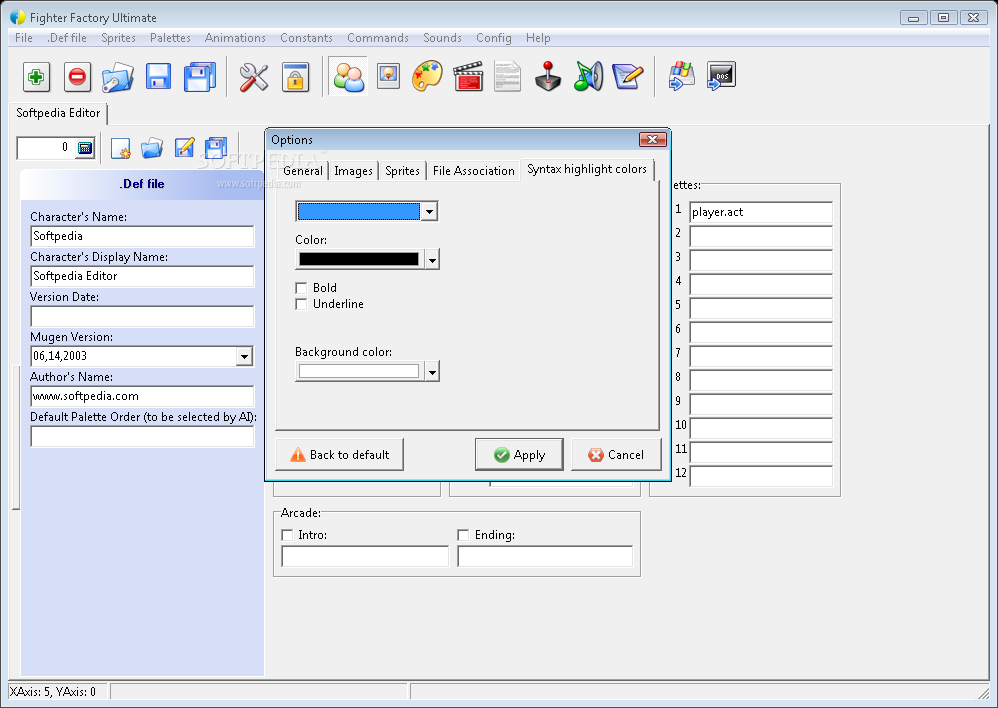Click the white Background color swatch
This screenshot has height=708, width=998.
point(359,371)
